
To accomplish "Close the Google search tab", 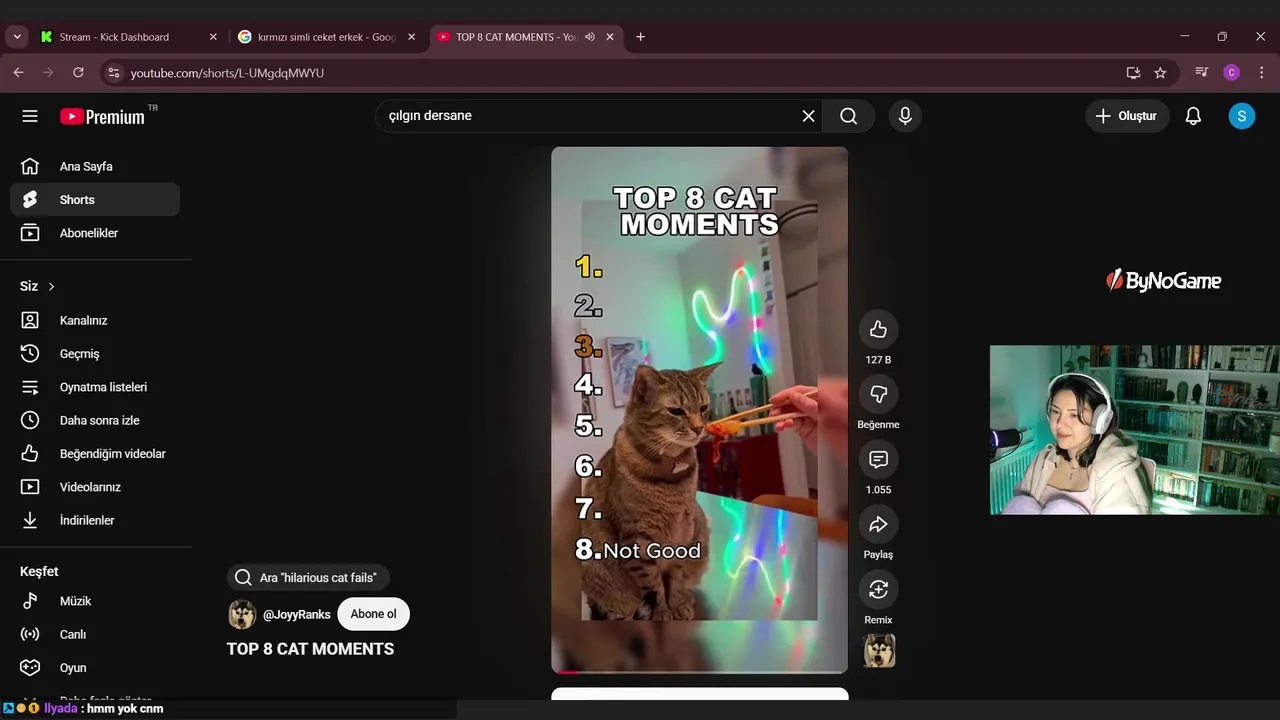I will (x=411, y=37).
